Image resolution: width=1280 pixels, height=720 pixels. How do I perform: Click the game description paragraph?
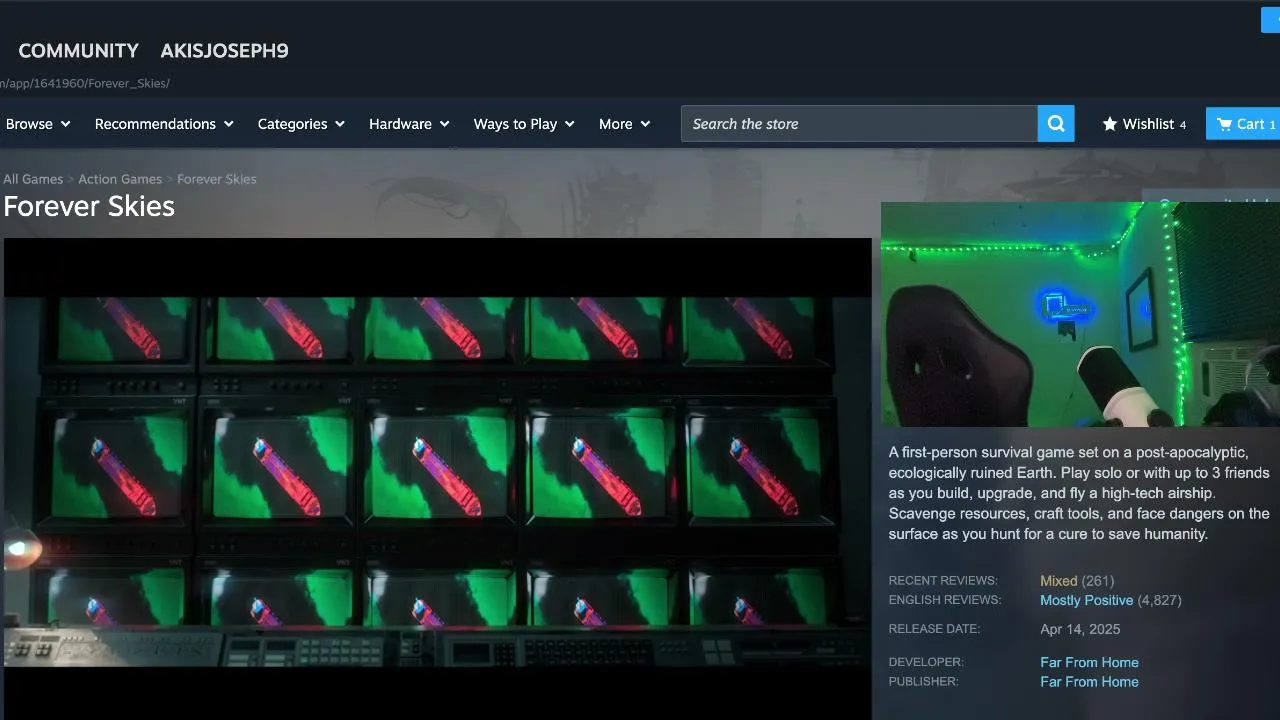pyautogui.click(x=1079, y=493)
